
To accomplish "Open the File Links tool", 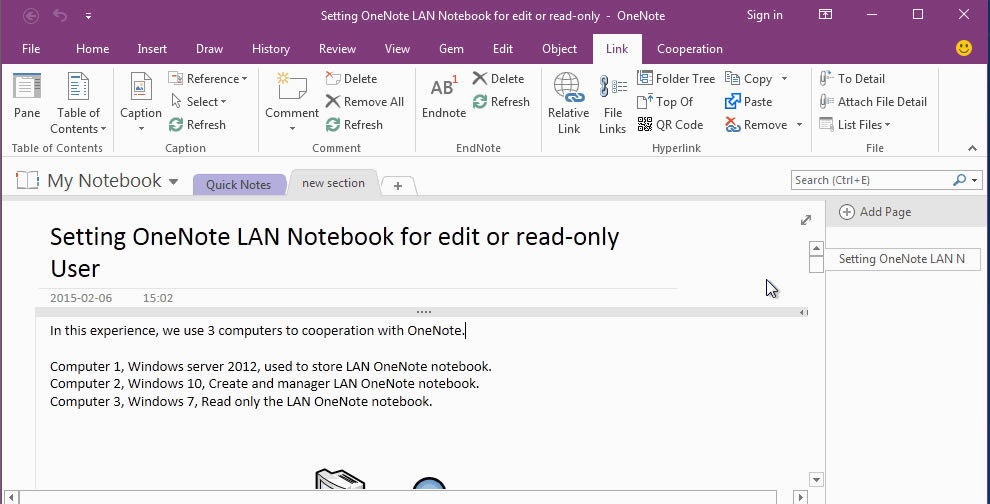I will point(612,103).
